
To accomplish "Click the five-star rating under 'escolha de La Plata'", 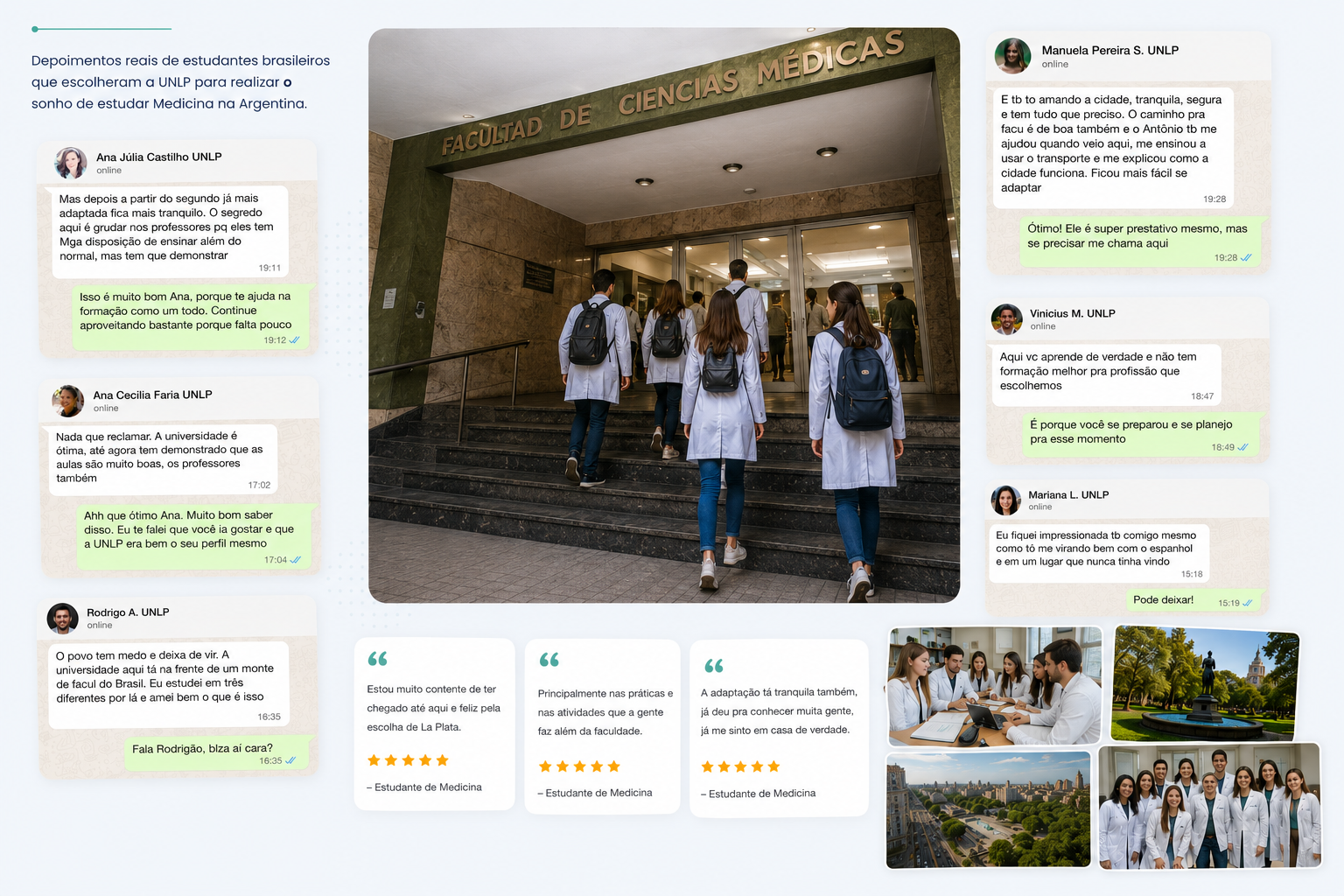I will click(408, 760).
